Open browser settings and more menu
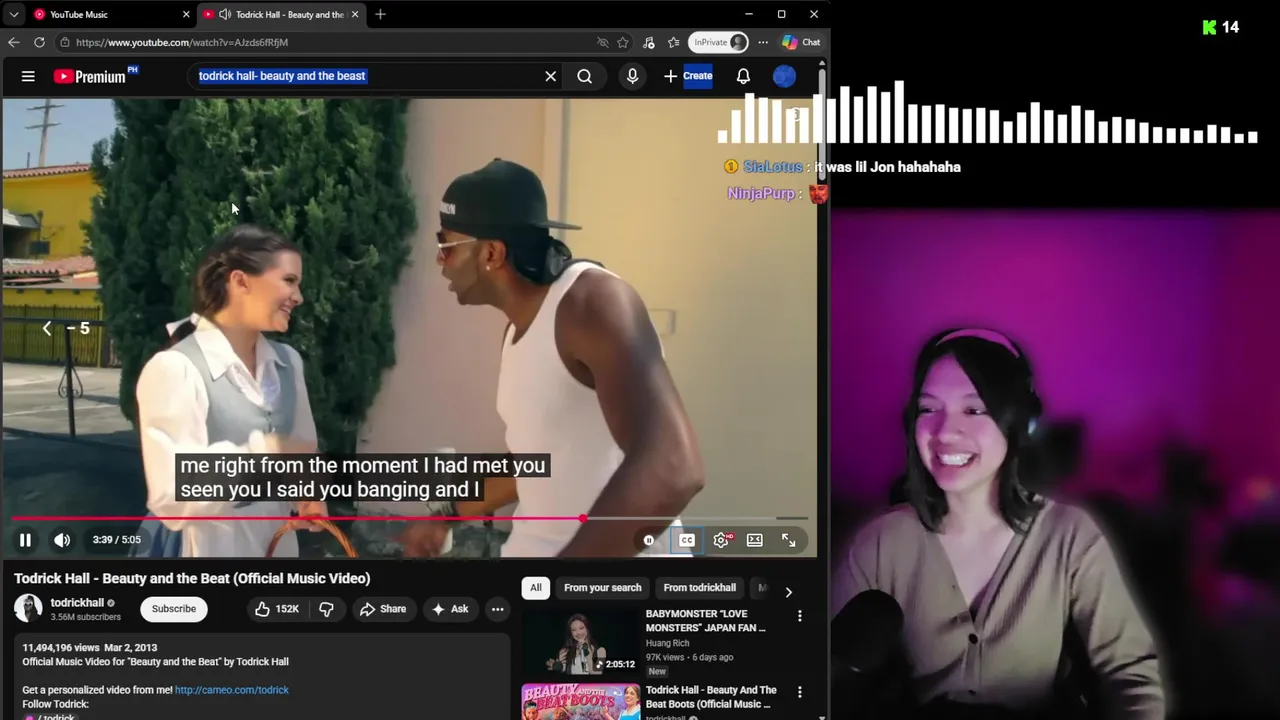The width and height of the screenshot is (1280, 720). pos(763,42)
